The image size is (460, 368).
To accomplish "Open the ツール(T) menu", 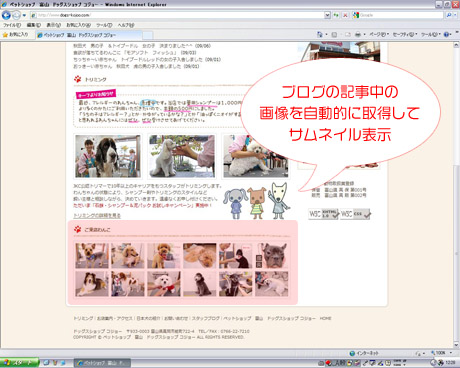I will (x=104, y=25).
